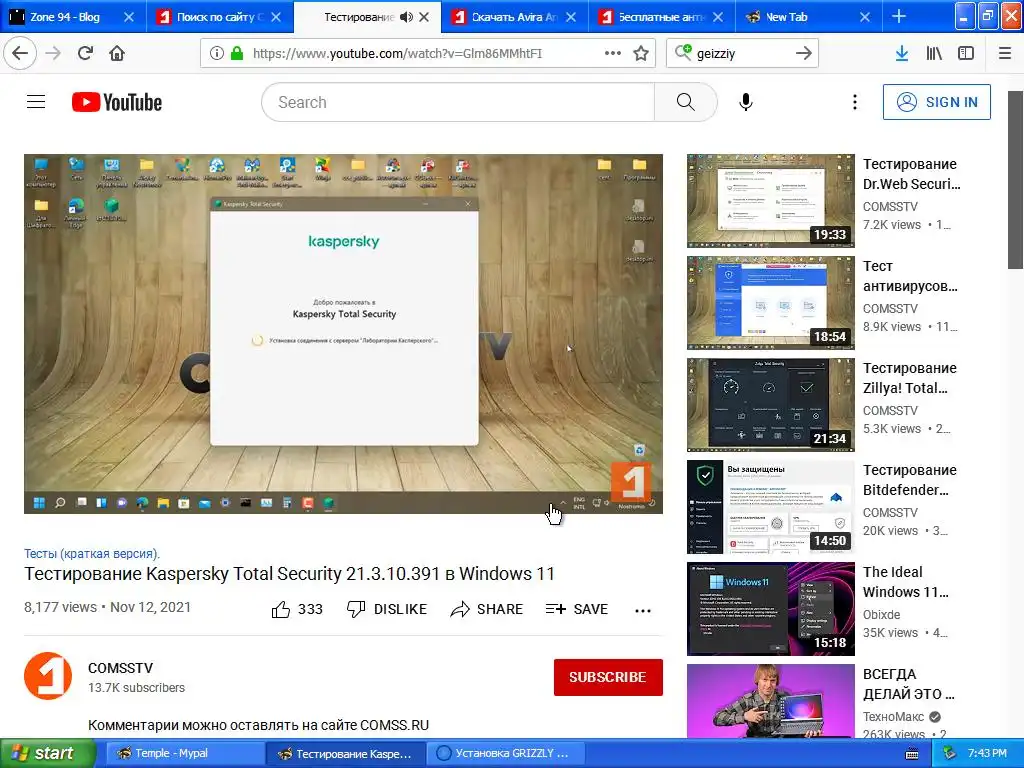Submit the geizziy search with arrow
The height and width of the screenshot is (768, 1024).
pos(804,54)
